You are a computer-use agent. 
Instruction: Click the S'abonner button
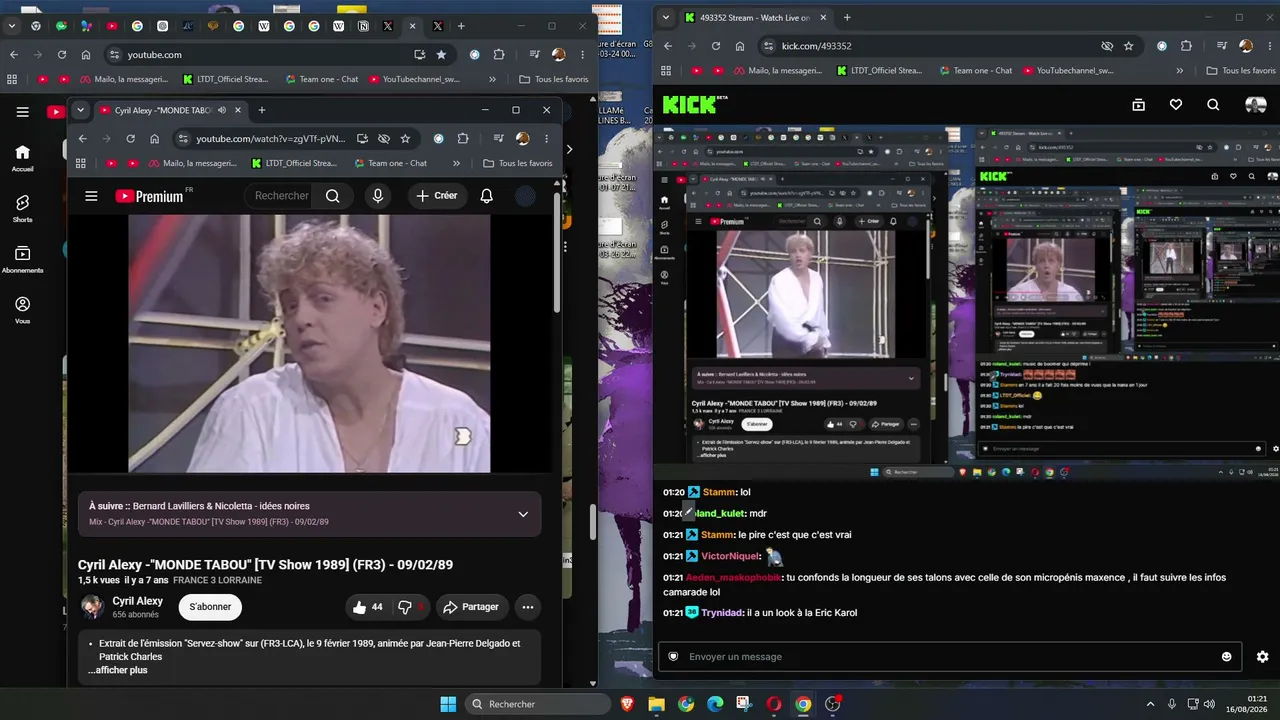click(x=210, y=607)
